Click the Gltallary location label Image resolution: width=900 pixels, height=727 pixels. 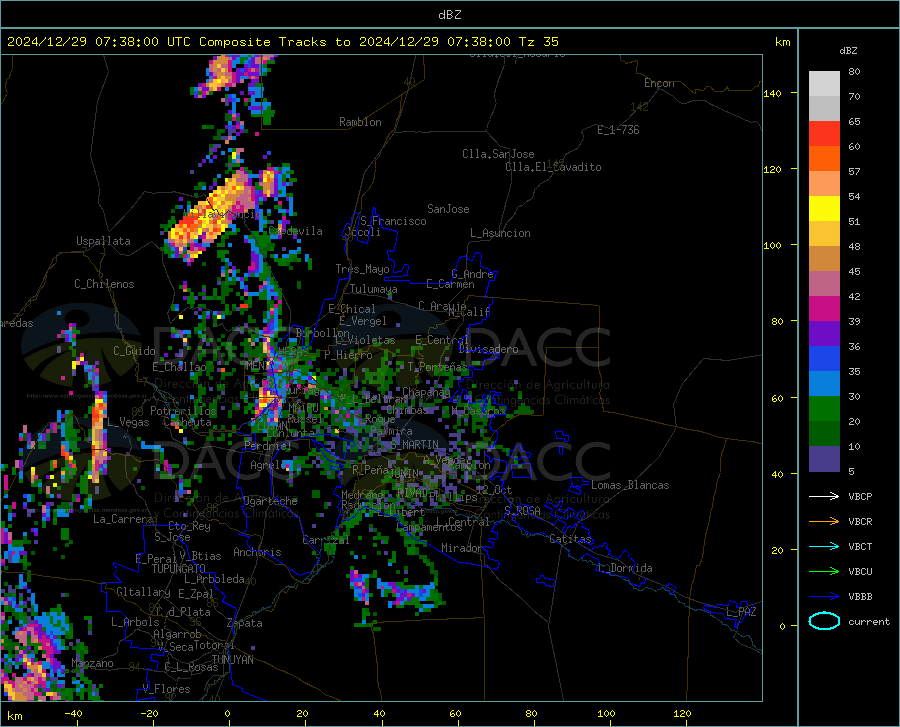coord(143,592)
